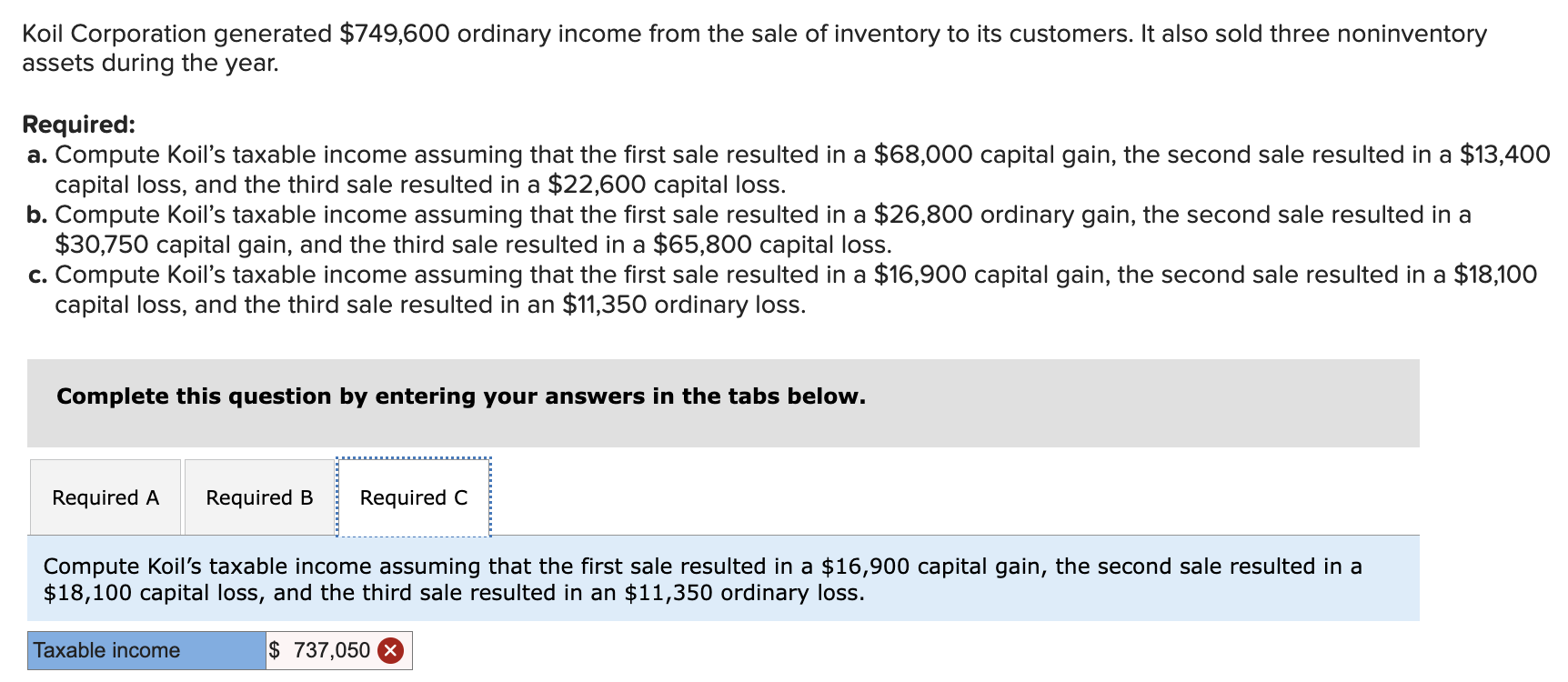Select the Required C tab
1568x682 pixels.
(412, 497)
